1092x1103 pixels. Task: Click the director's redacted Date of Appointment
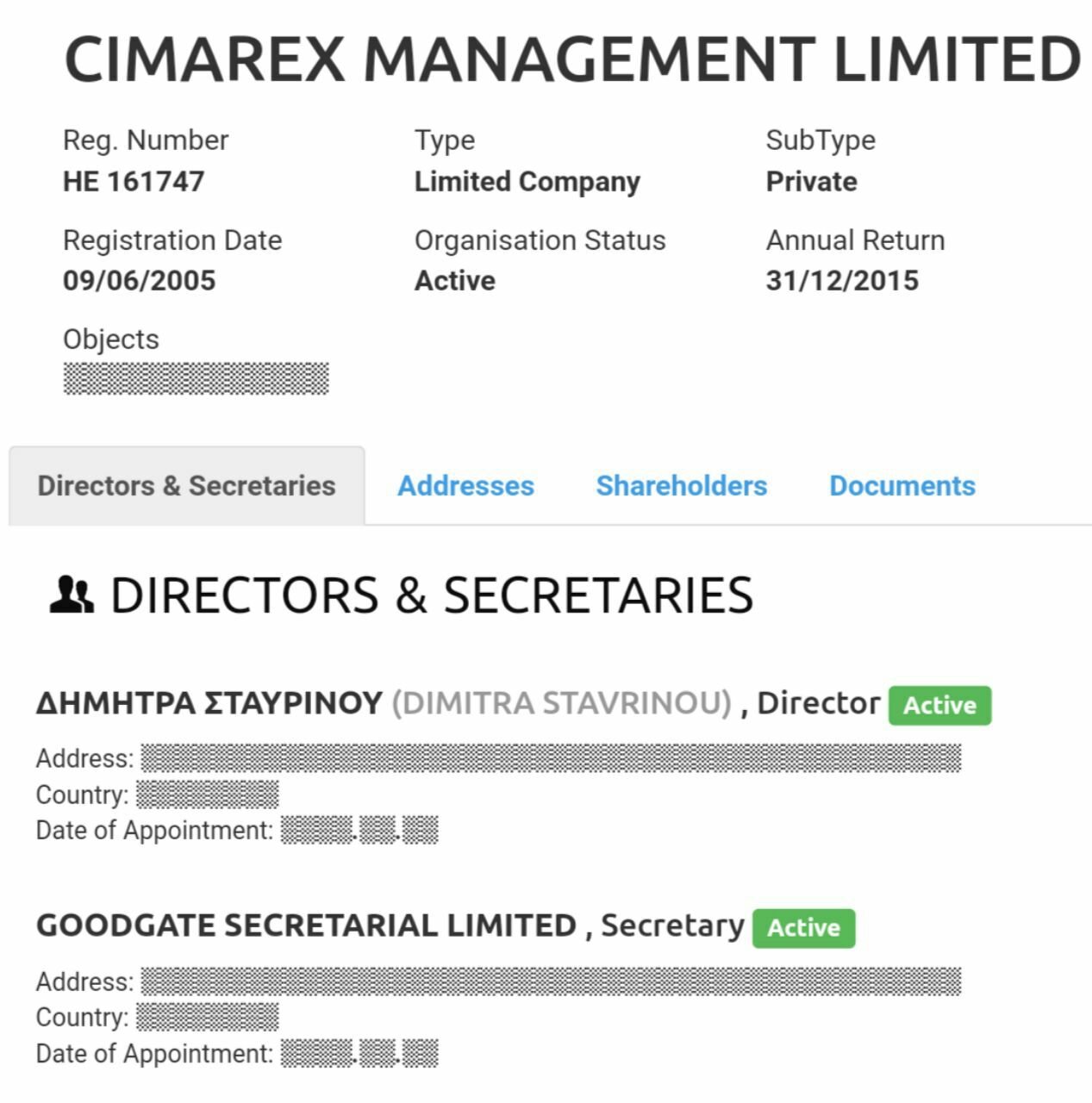click(x=359, y=831)
